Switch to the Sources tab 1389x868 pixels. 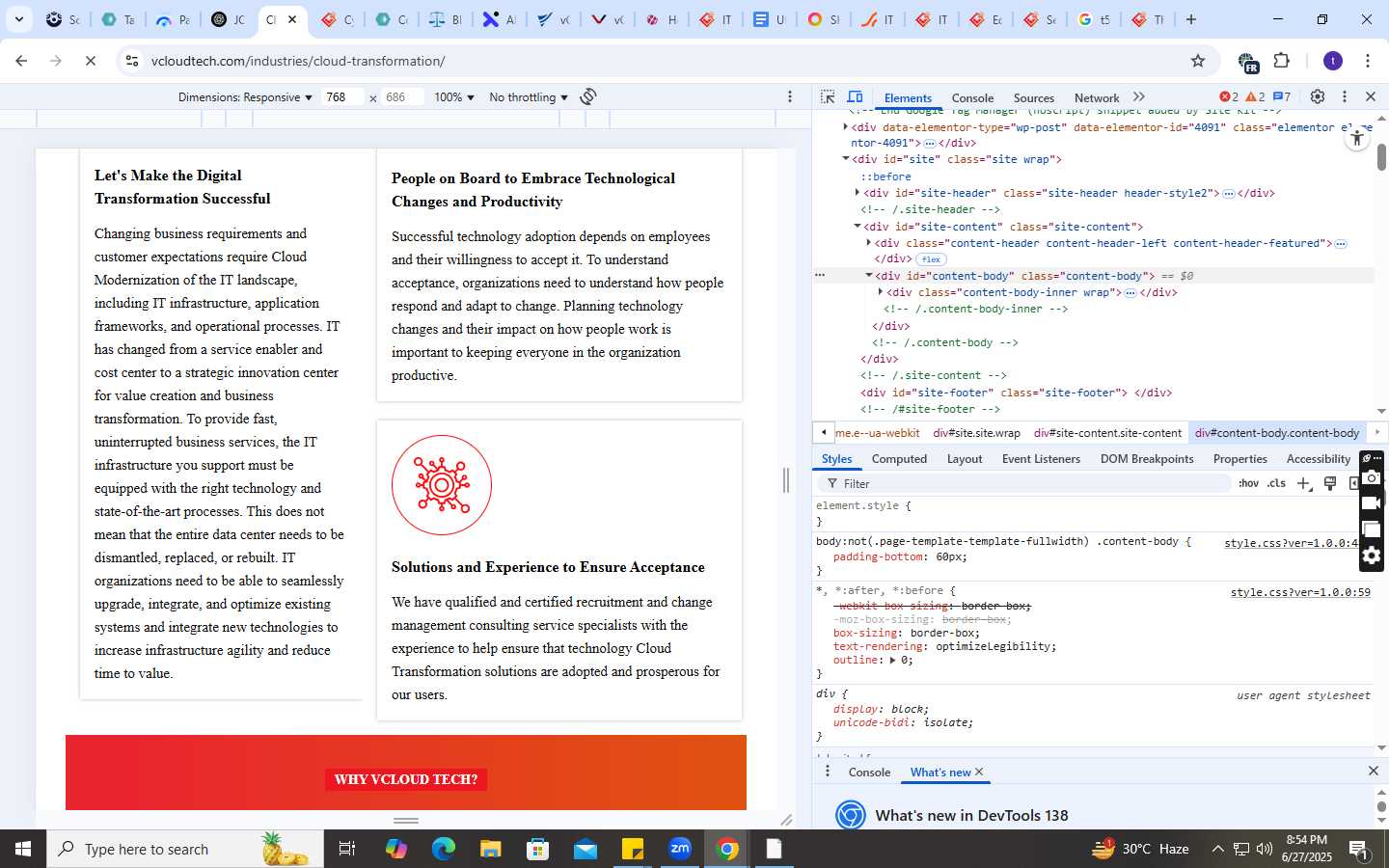click(1034, 97)
